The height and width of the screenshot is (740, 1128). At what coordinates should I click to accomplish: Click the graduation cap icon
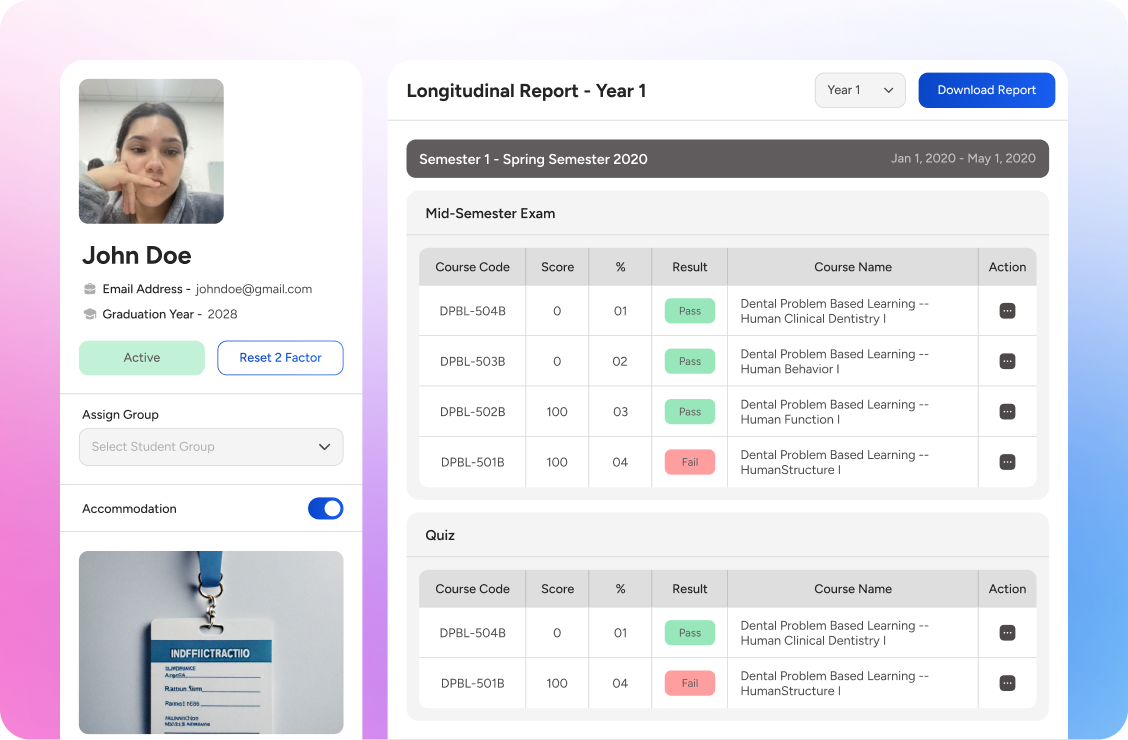[x=90, y=314]
